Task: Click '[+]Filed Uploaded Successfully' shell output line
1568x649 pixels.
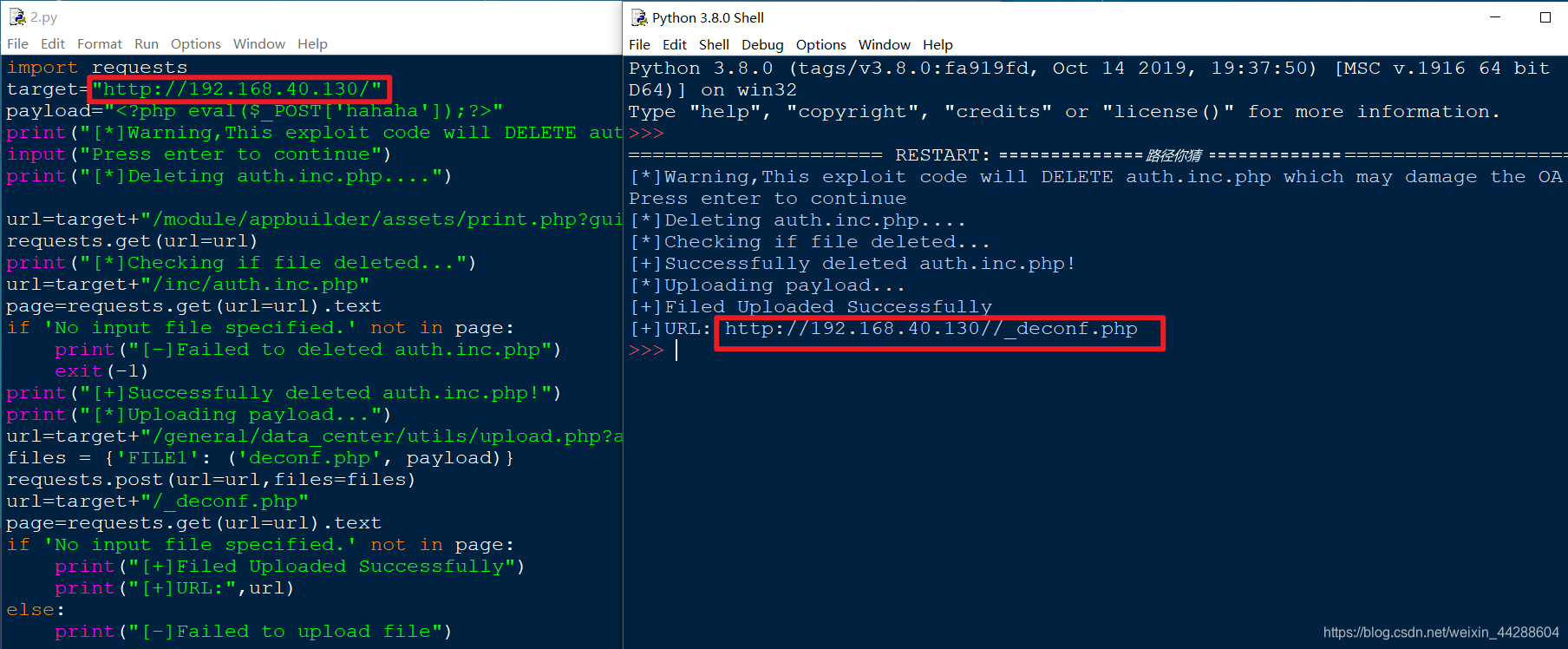Action: 811,306
